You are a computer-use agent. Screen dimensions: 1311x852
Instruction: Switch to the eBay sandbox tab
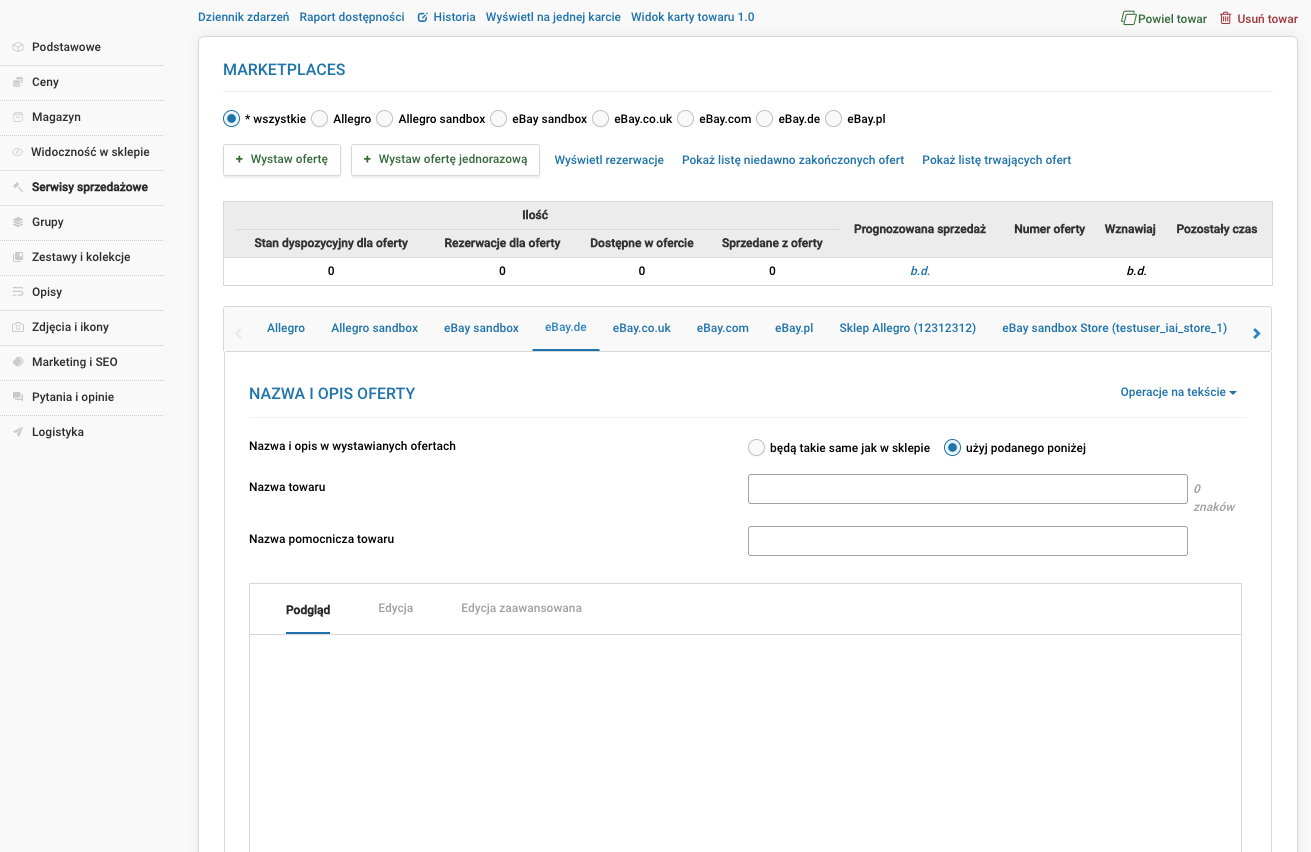482,328
